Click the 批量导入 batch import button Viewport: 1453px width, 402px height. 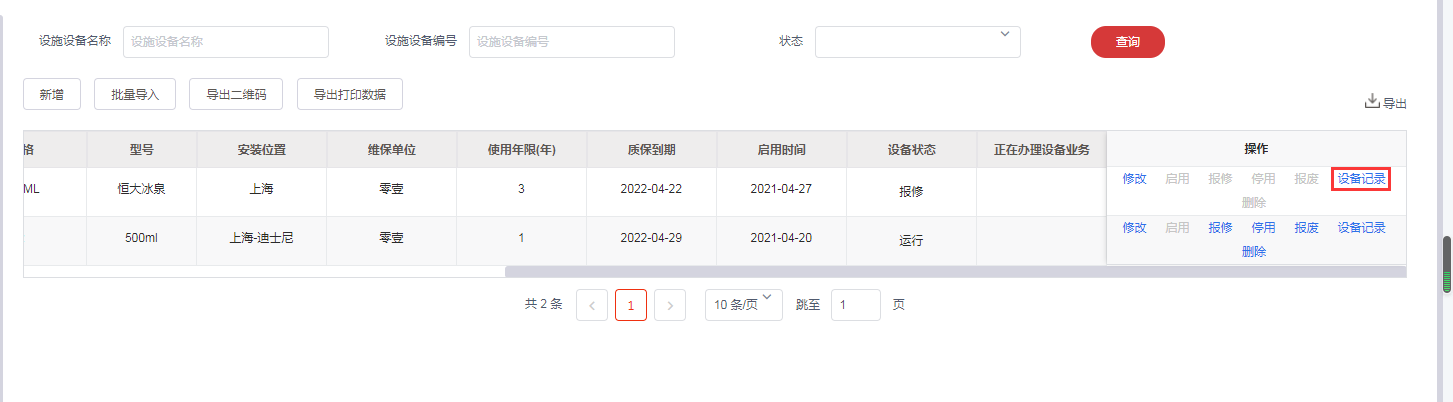click(x=135, y=94)
